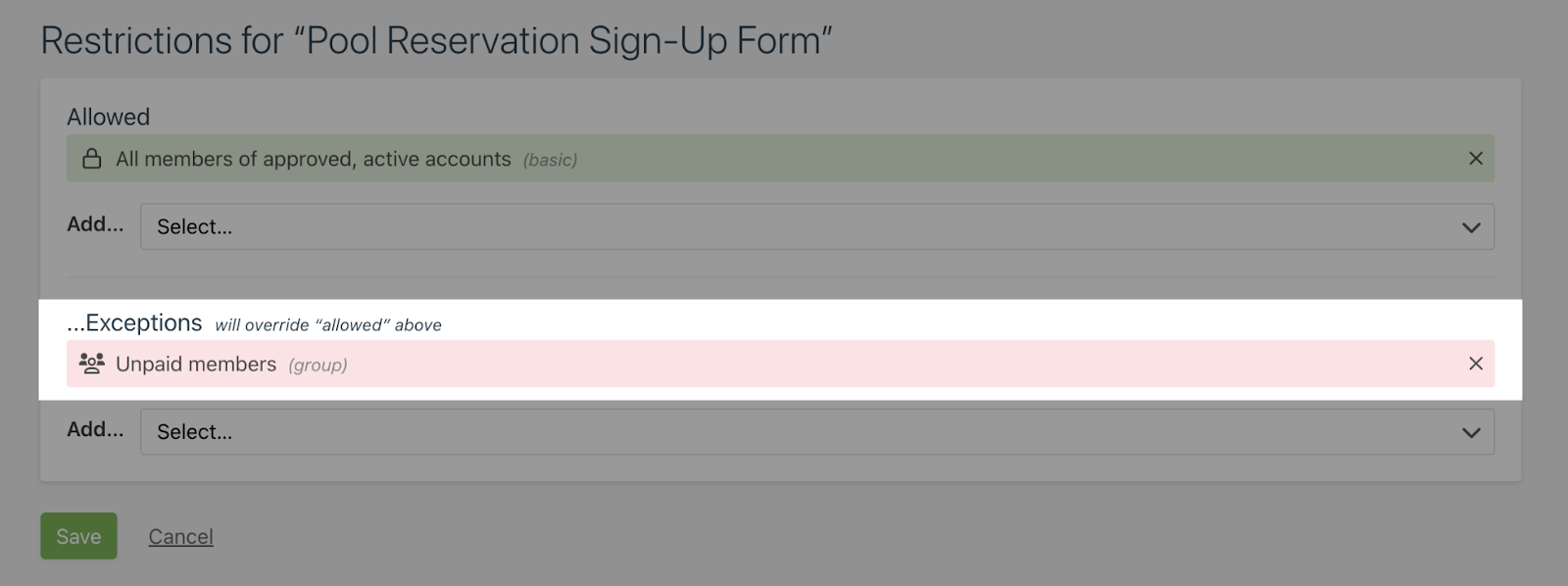Click the "Unpaid members" exception label
The height and width of the screenshot is (586, 1568).
(196, 365)
